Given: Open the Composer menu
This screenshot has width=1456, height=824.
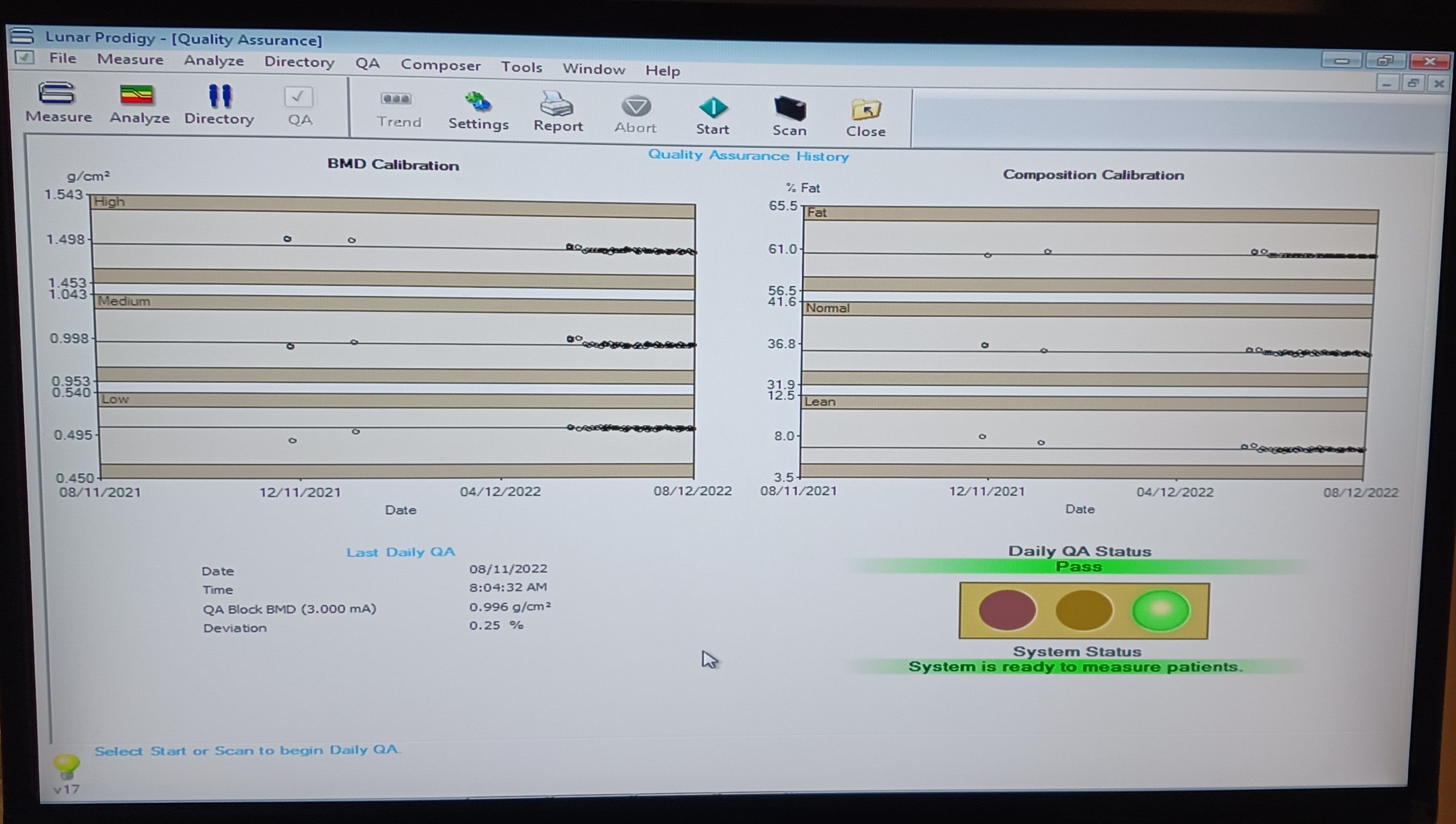Looking at the screenshot, I should pyautogui.click(x=441, y=65).
